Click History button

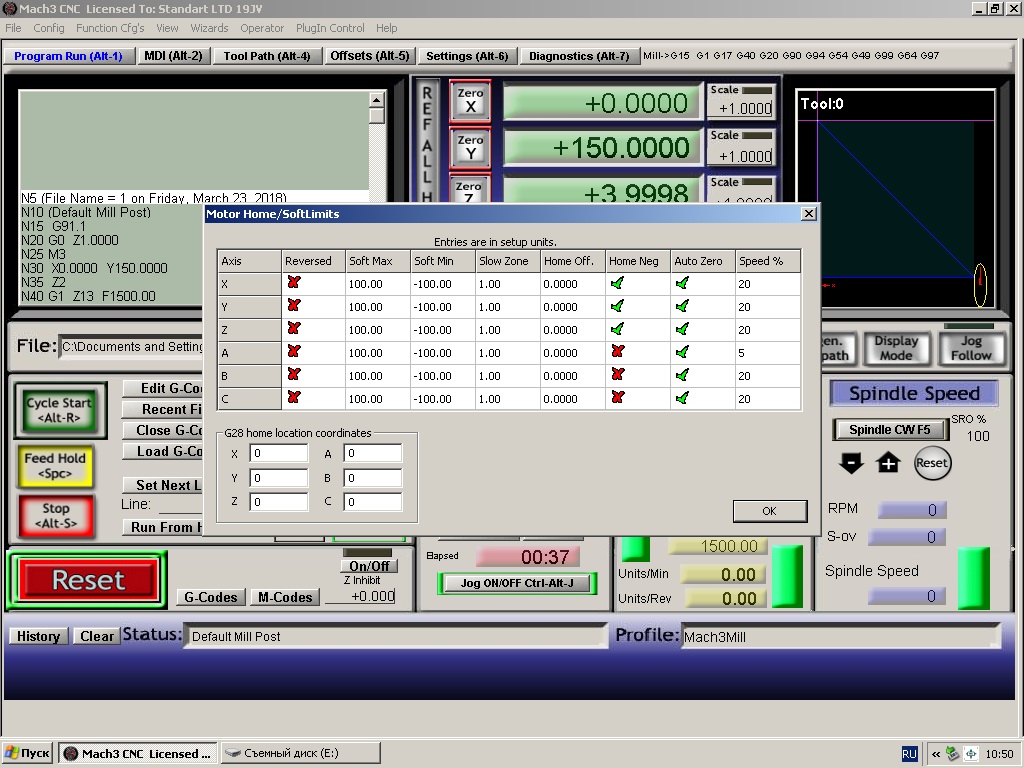[x=38, y=636]
